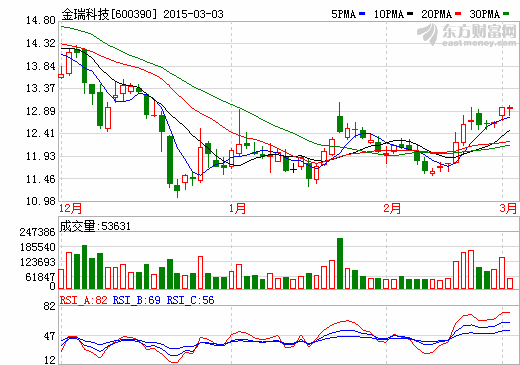The width and height of the screenshot is (520, 365).
Task: Click the RSI_C:56 indicator label
Action: (x=190, y=300)
